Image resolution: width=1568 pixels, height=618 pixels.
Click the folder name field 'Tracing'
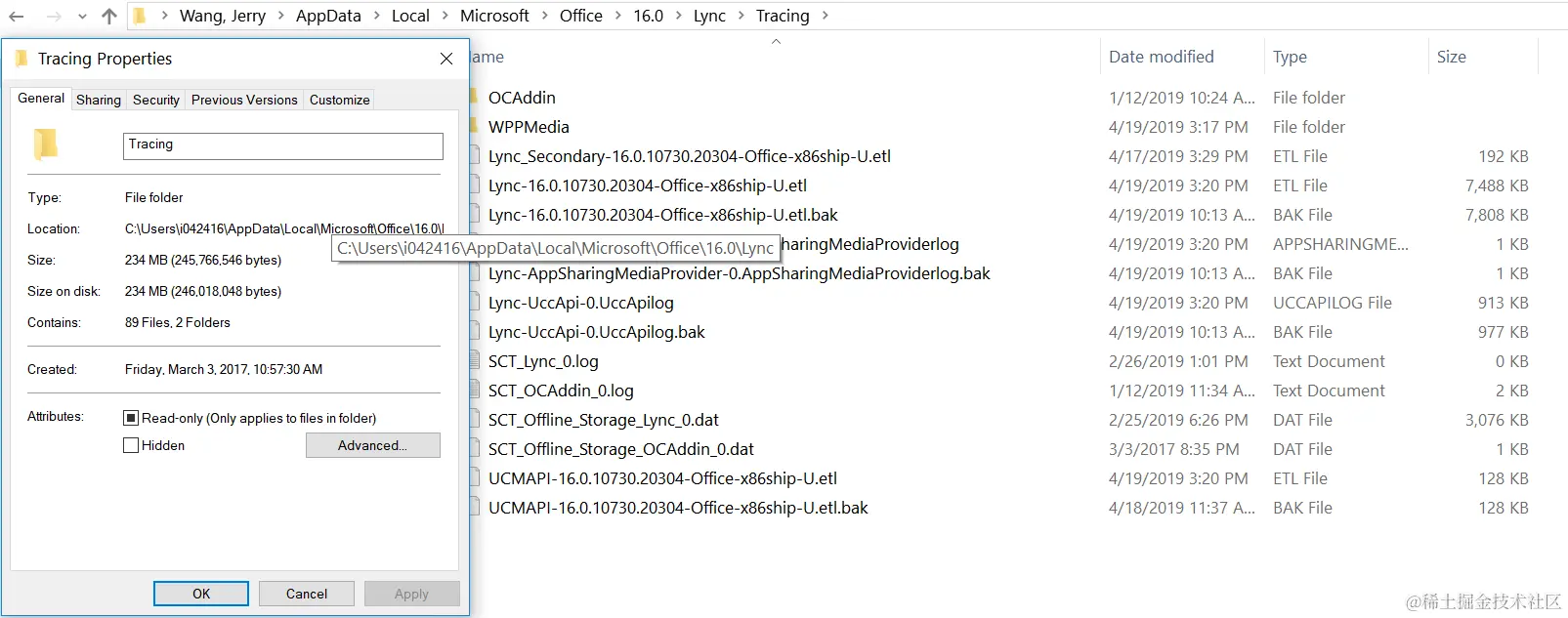(283, 145)
